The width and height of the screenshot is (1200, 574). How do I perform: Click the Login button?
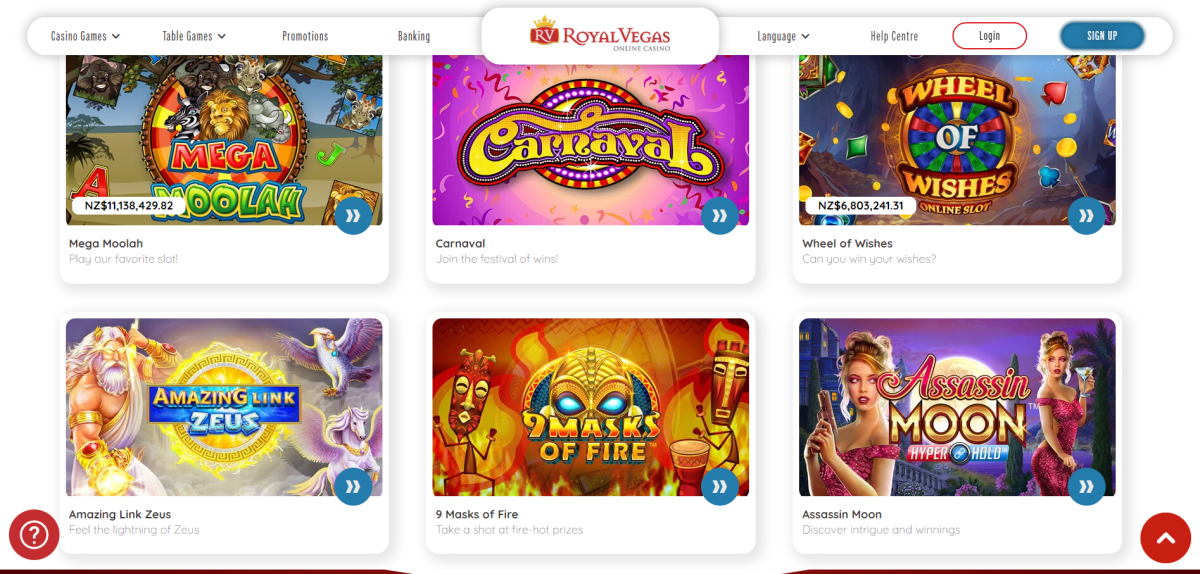[989, 36]
